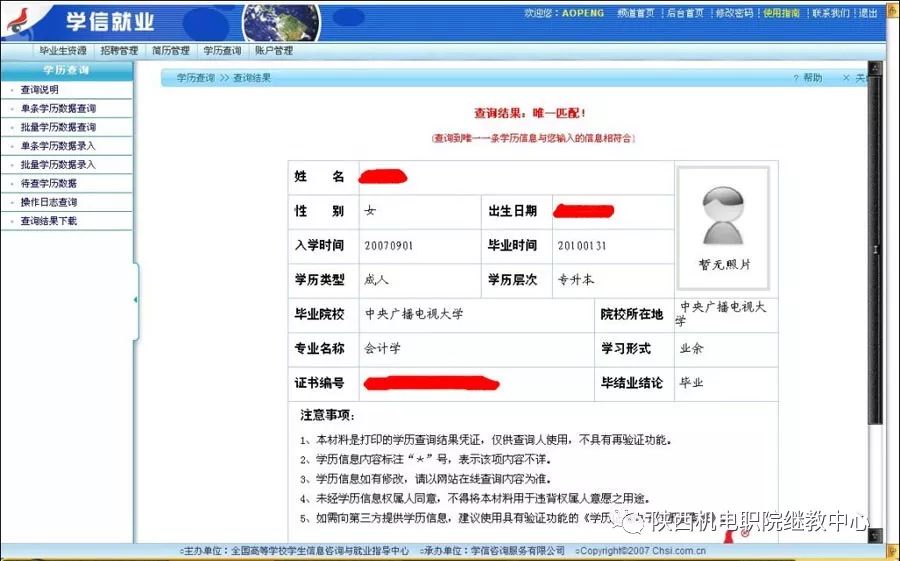Click the scrollbar up arrow
This screenshot has height=561, width=900.
(x=876, y=68)
